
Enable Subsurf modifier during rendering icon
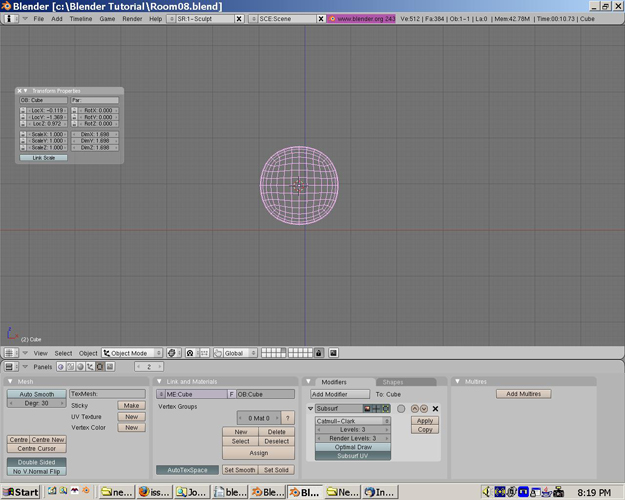368,409
